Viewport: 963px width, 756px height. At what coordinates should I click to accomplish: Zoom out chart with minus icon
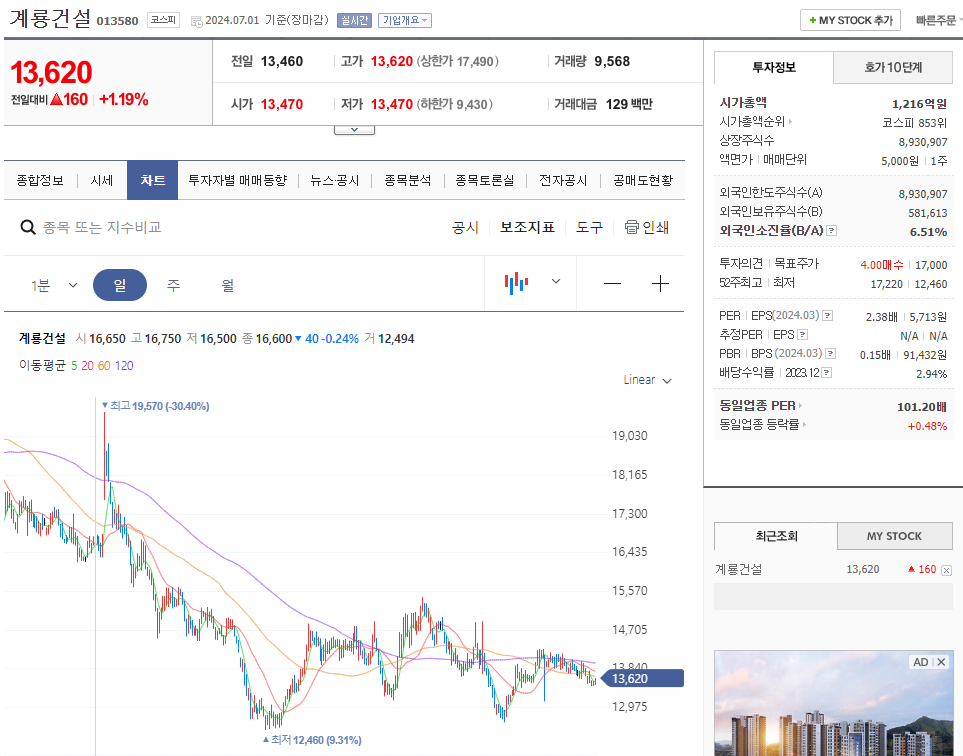(x=612, y=284)
